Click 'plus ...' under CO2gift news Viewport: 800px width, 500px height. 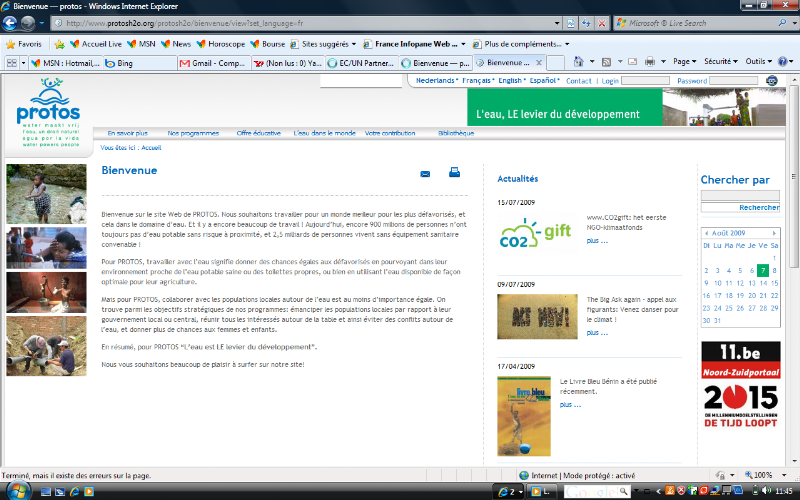click(596, 241)
